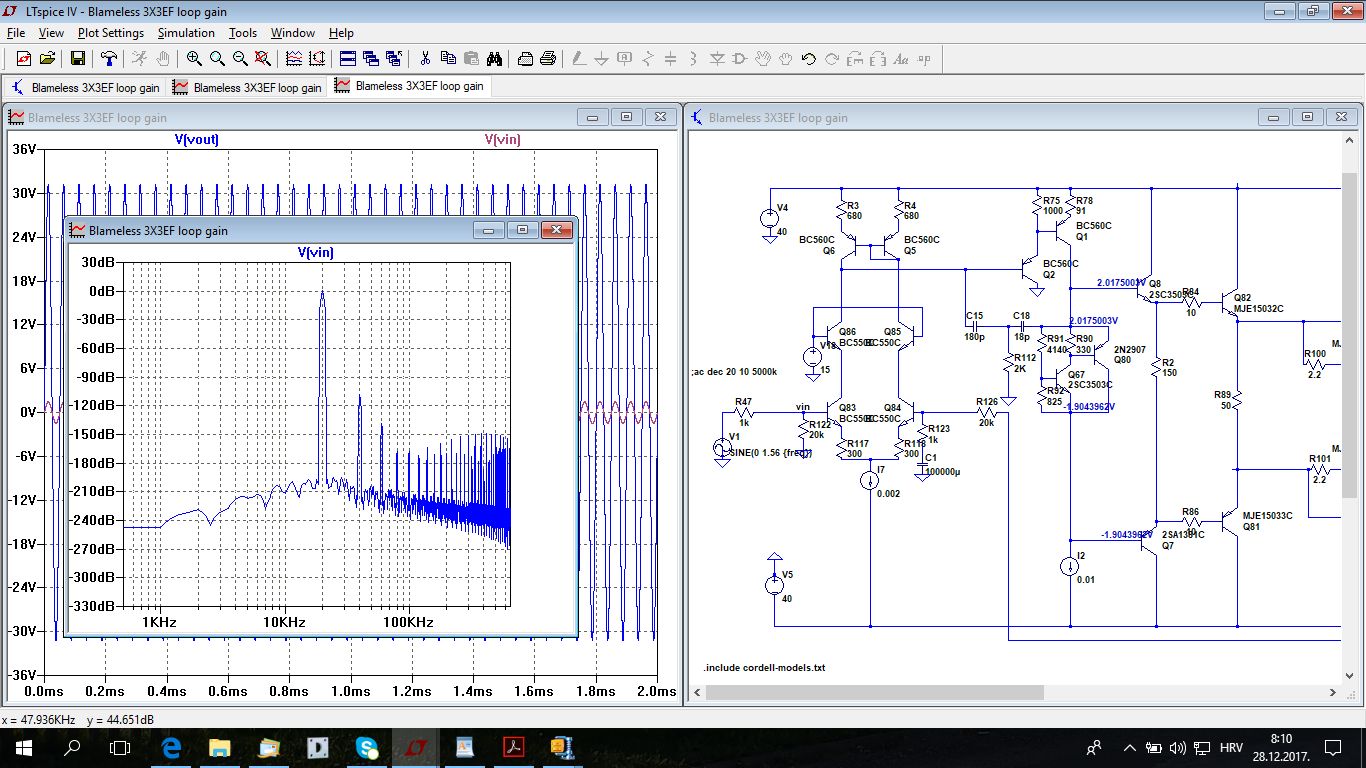Select the Component gate-symbol tool
The width and height of the screenshot is (1366, 768).
coord(740,59)
